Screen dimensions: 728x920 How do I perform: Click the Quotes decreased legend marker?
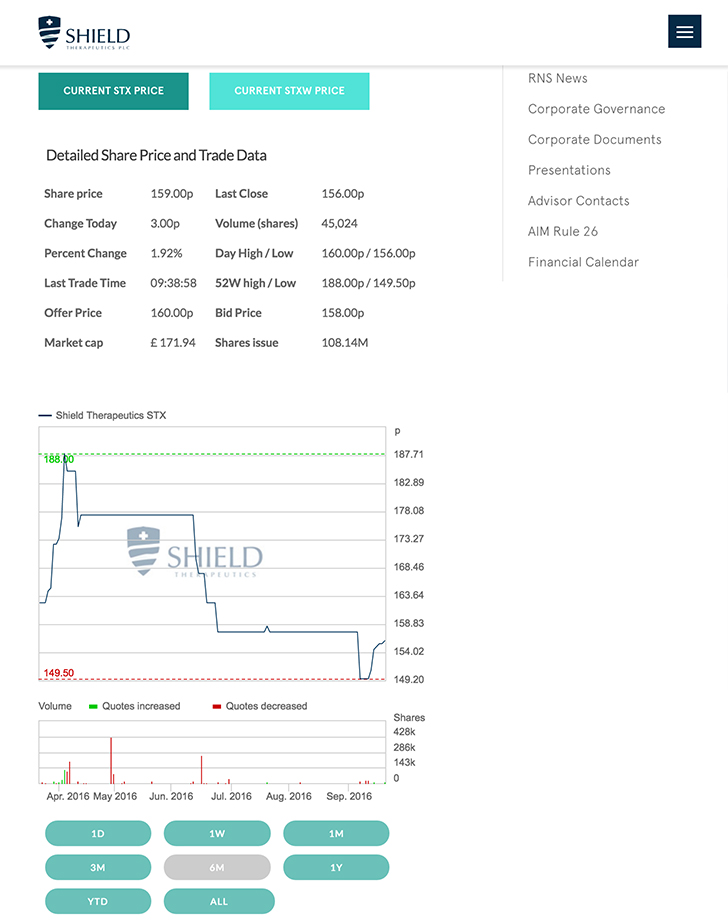point(216,706)
